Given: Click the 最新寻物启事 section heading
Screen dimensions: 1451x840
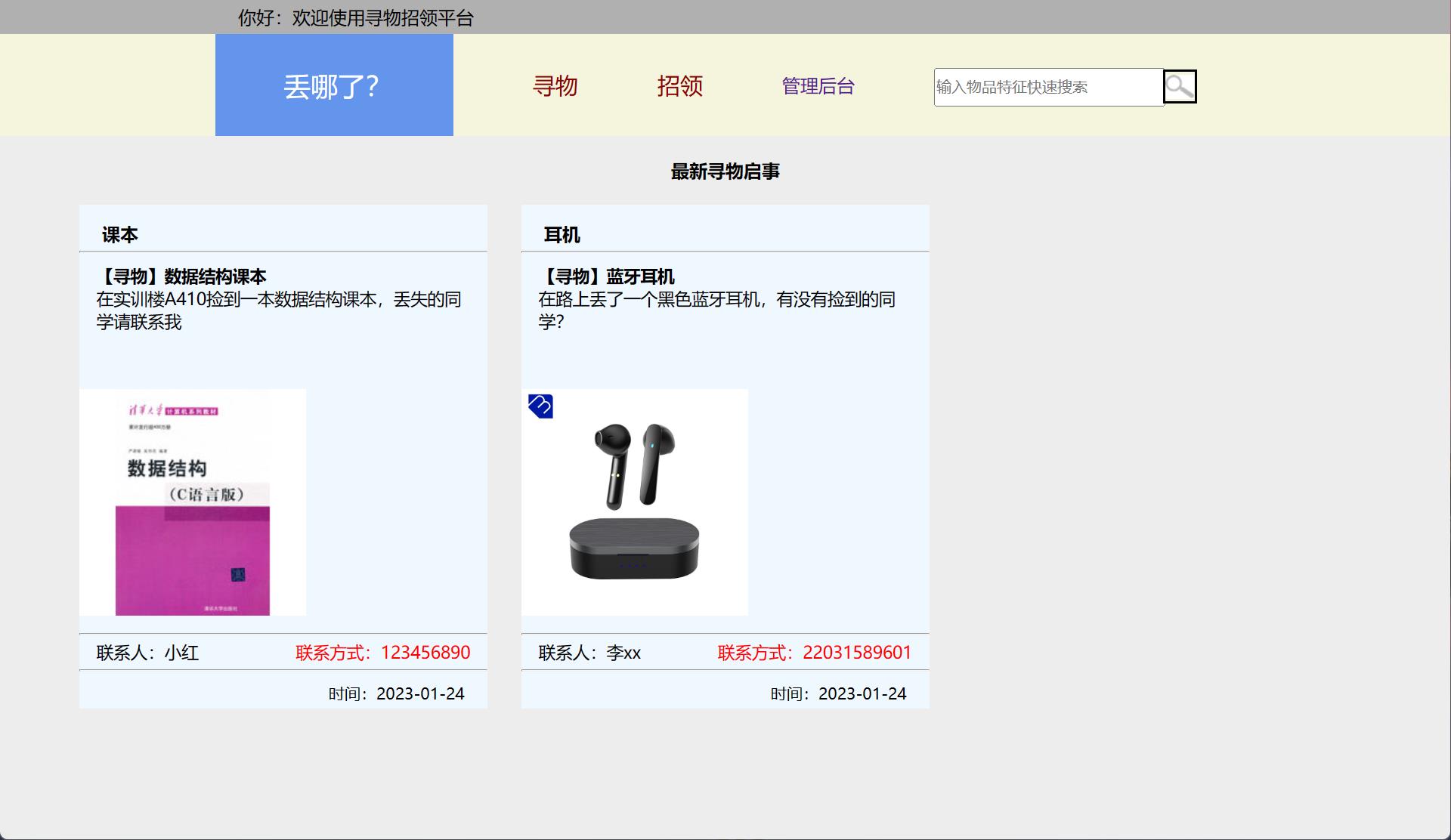Looking at the screenshot, I should 724,171.
